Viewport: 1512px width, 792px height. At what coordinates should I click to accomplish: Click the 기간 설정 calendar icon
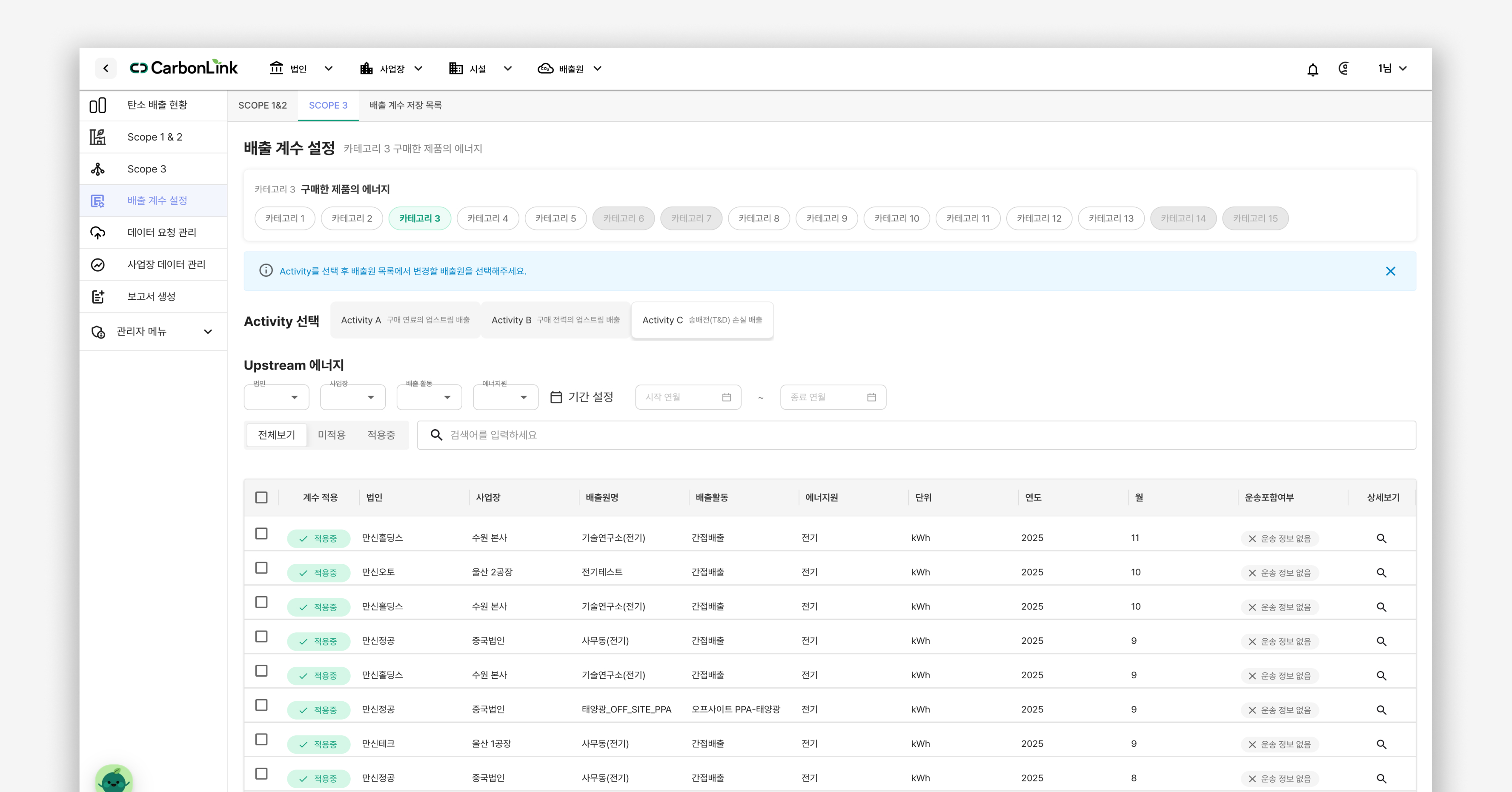tap(556, 397)
